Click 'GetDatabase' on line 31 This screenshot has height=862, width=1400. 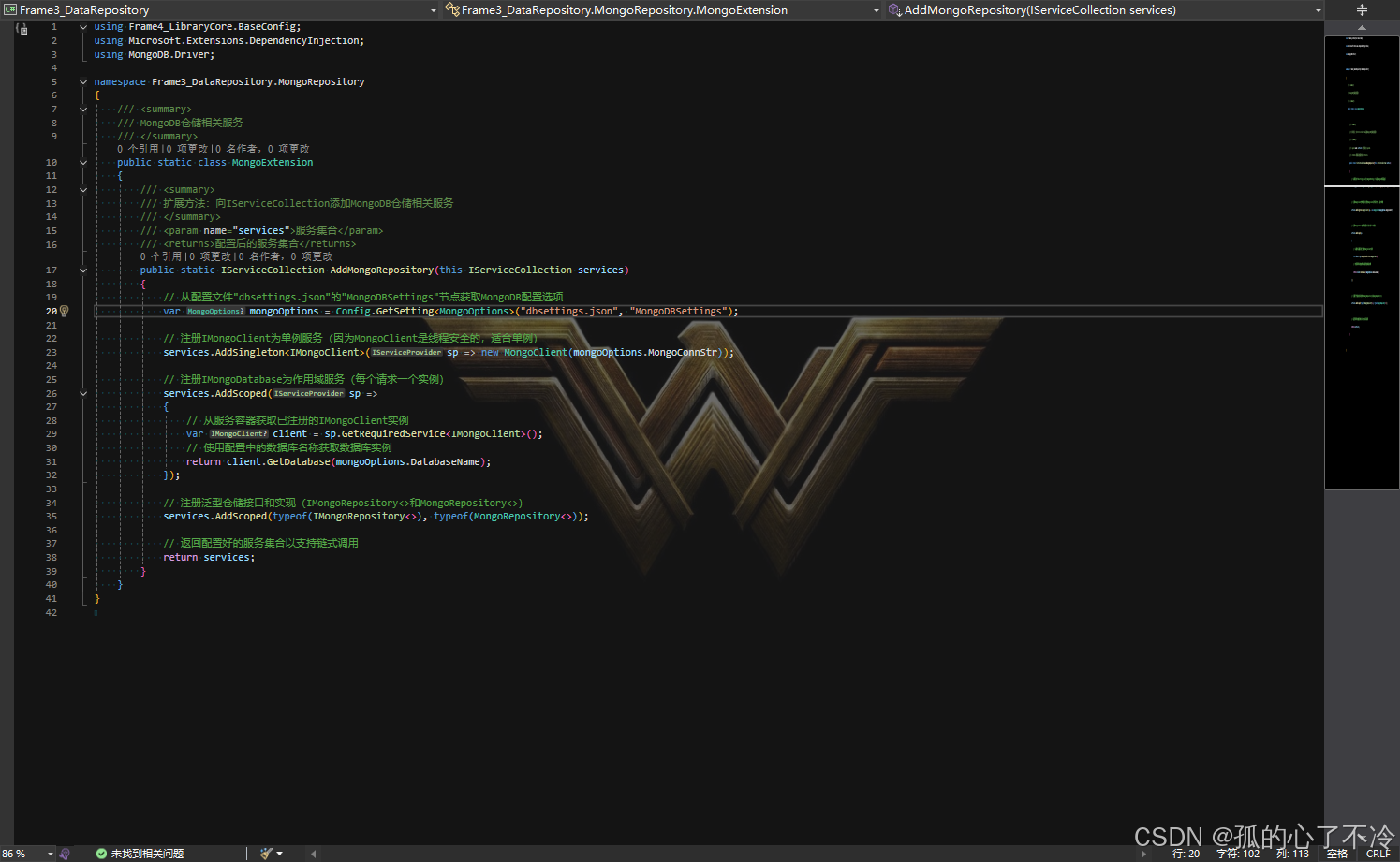click(x=298, y=462)
